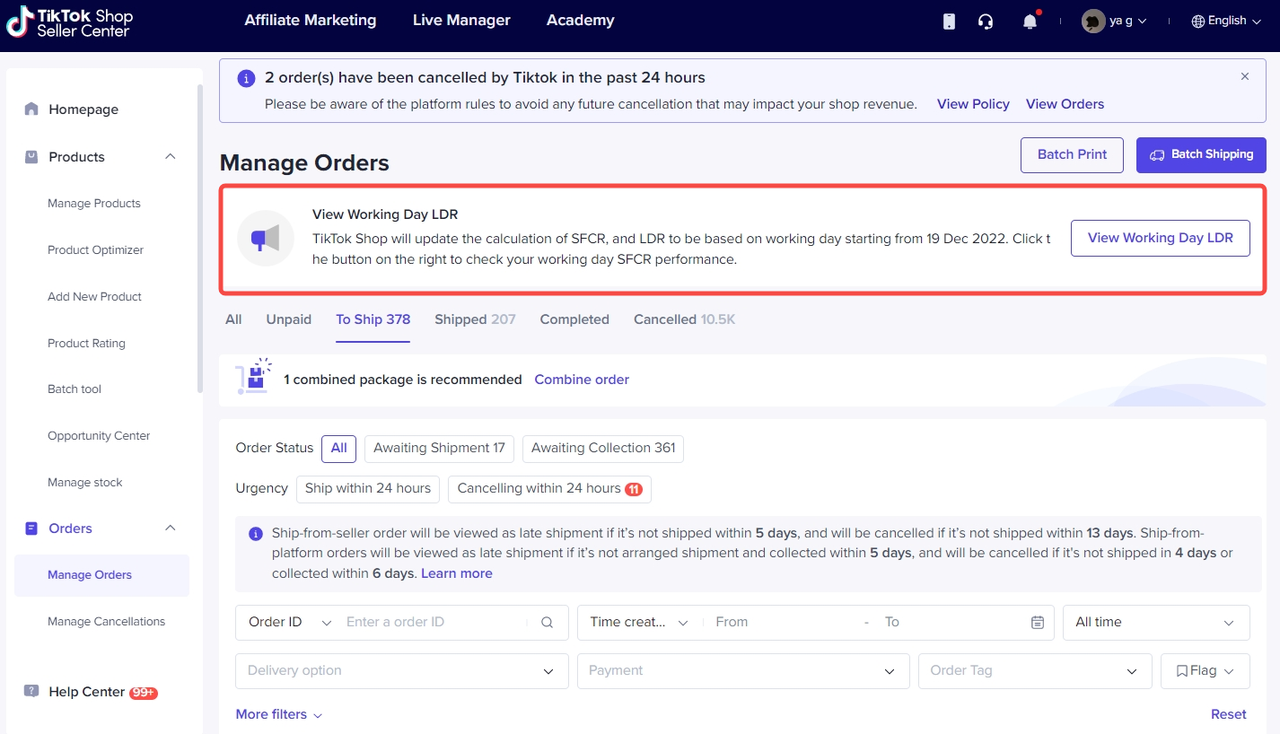The image size is (1280, 734).
Task: Open the notifications bell
Action: (x=1030, y=21)
